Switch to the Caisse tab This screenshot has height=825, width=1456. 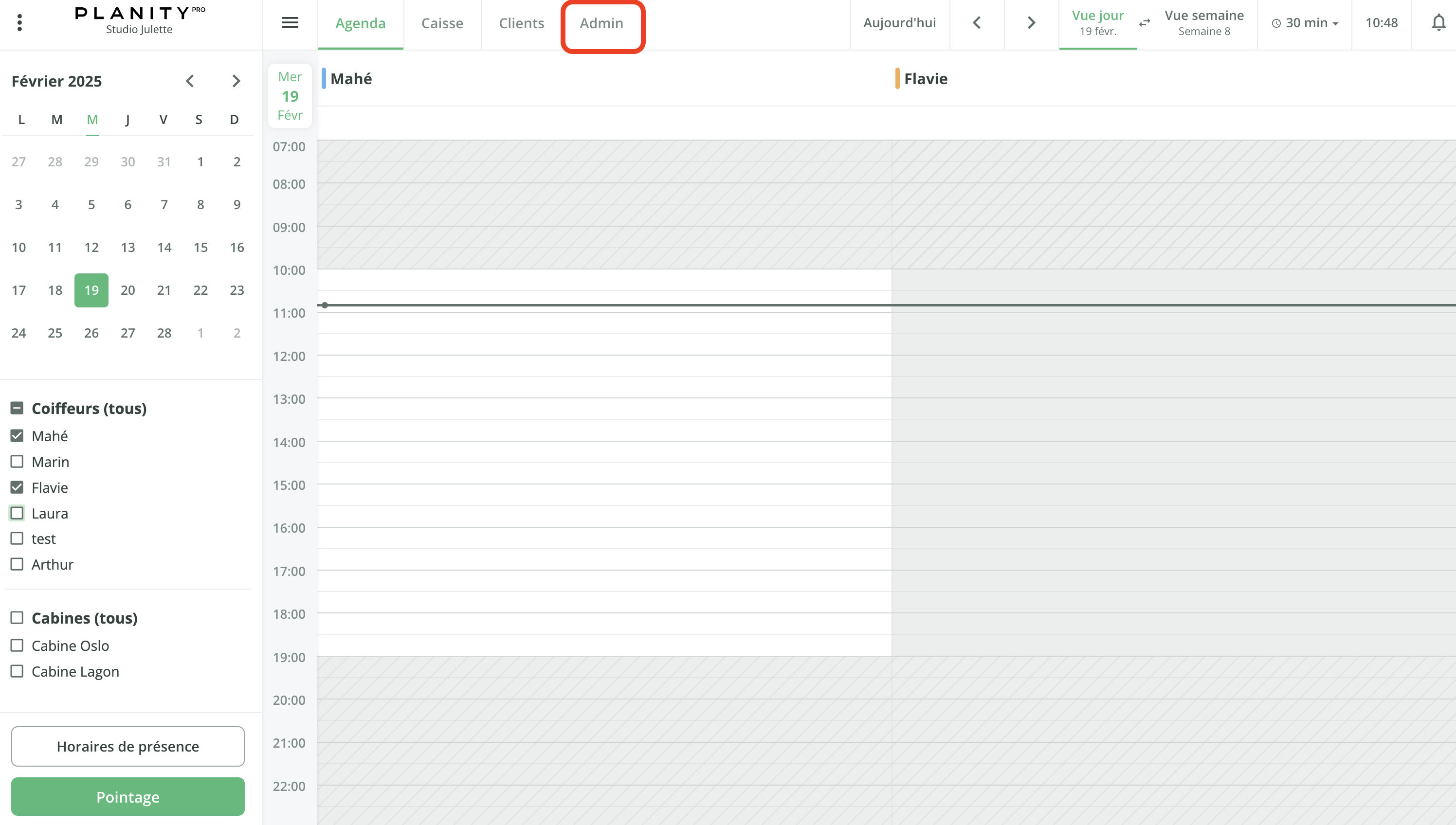(442, 23)
